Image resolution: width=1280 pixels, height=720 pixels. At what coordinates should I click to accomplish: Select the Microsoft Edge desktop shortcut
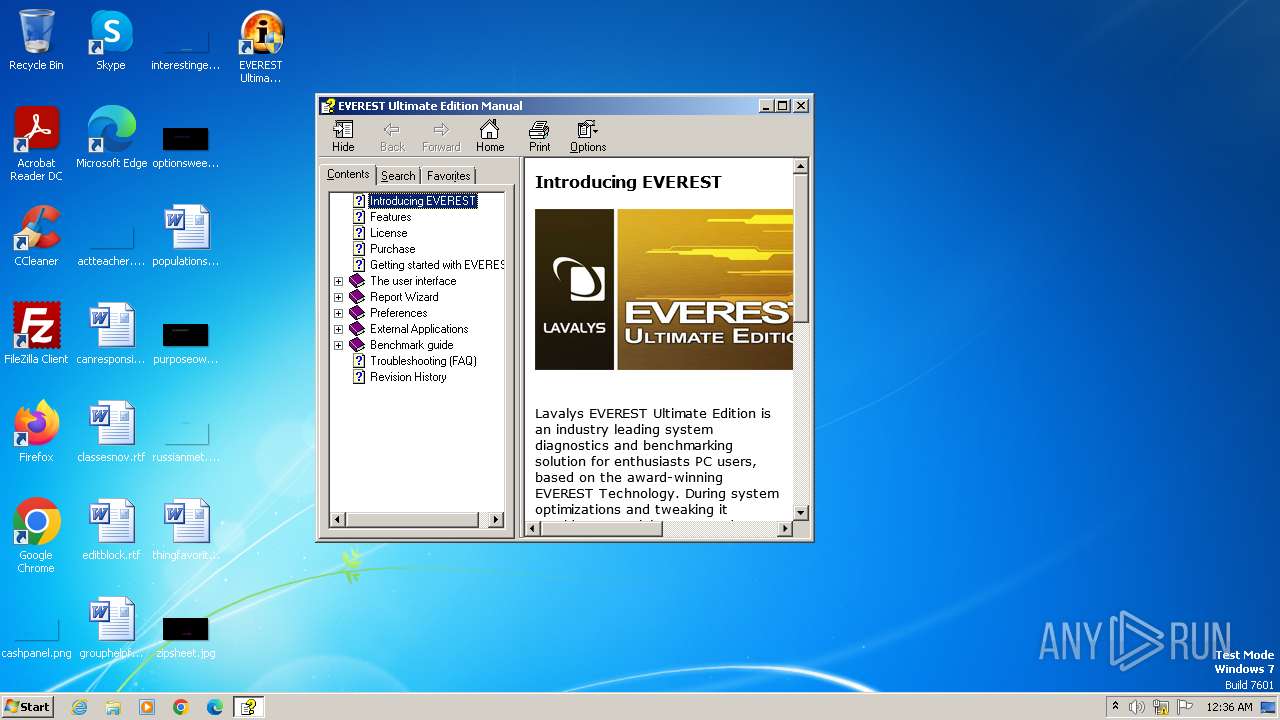click(111, 139)
